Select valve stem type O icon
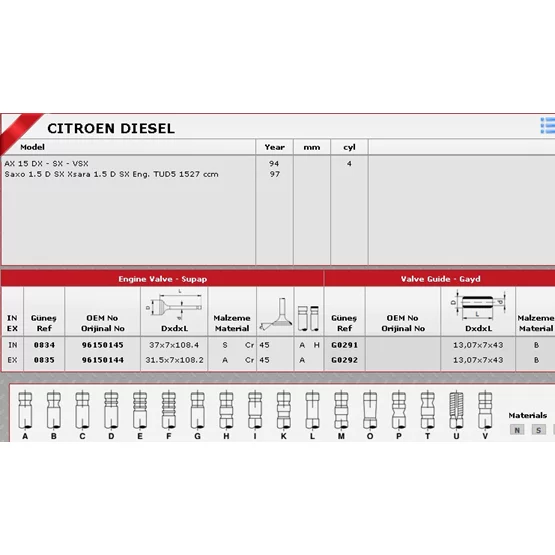 [370, 410]
